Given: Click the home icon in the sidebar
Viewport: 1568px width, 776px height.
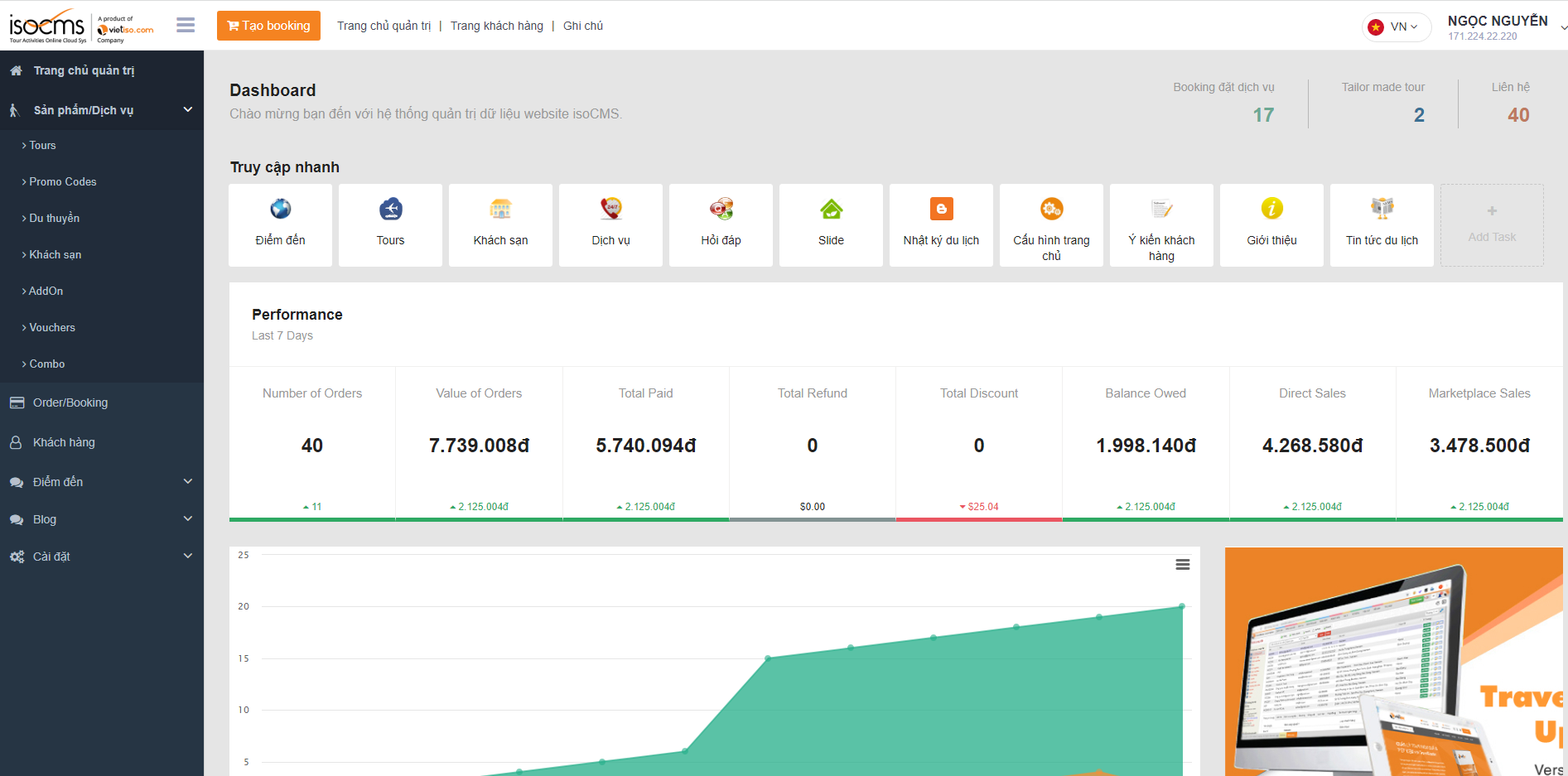Looking at the screenshot, I should click(x=16, y=70).
